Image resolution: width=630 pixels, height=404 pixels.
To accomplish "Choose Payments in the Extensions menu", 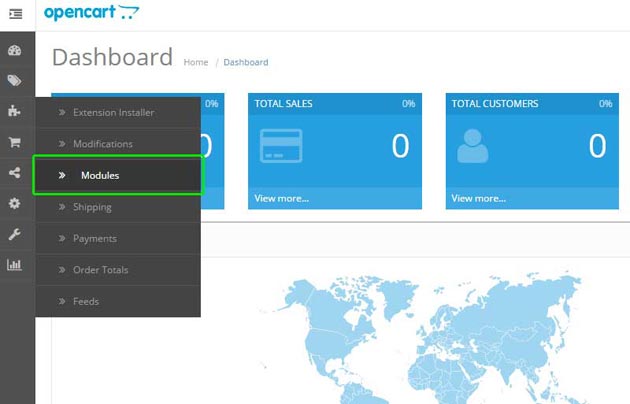I will point(94,238).
